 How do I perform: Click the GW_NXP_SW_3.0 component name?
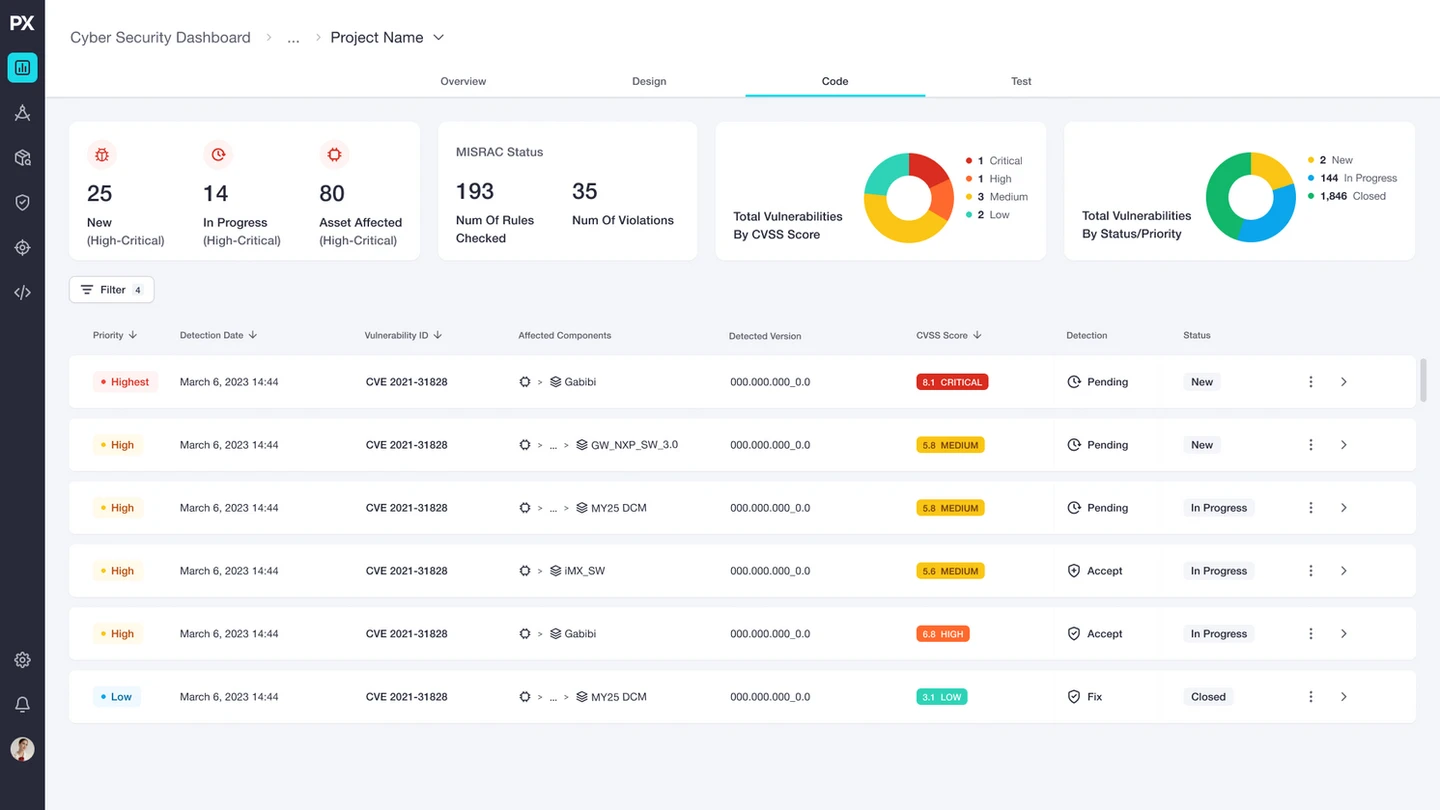[x=634, y=445]
